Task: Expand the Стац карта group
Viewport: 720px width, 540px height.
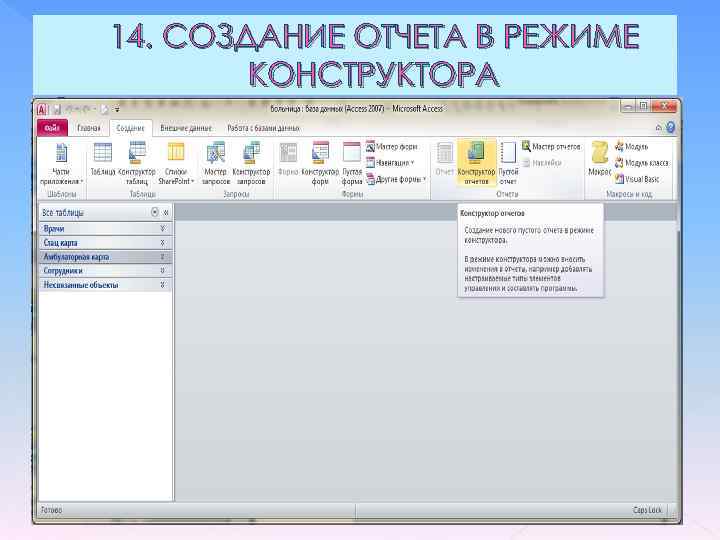Action: 105,242
